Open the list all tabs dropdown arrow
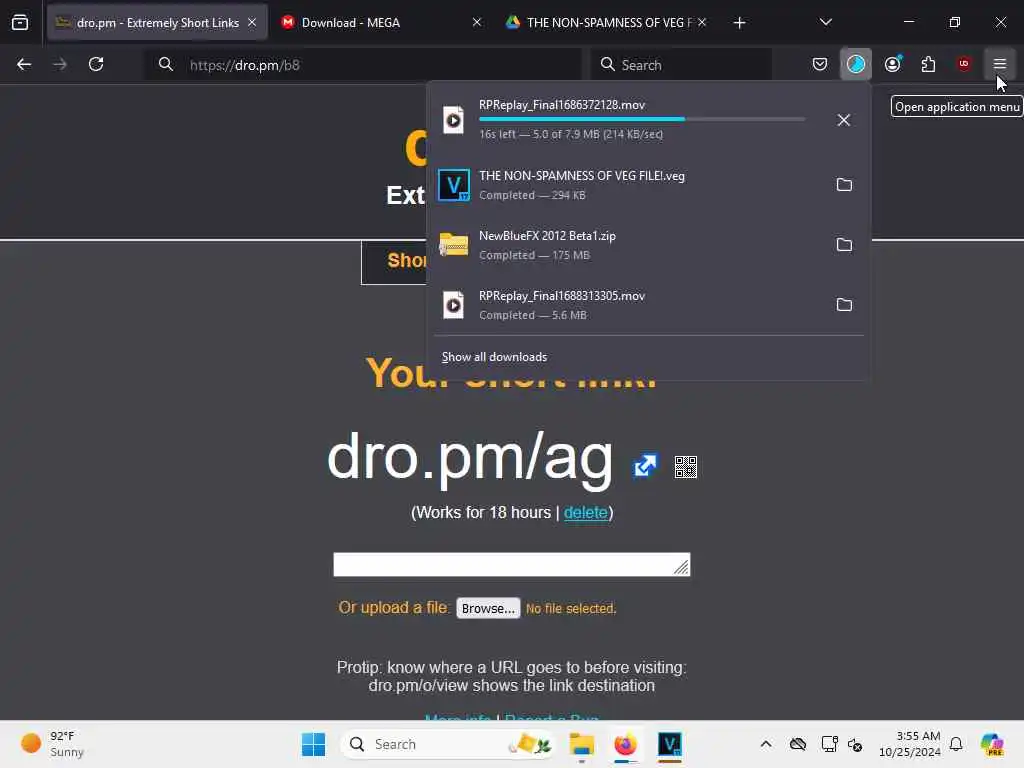 [825, 22]
